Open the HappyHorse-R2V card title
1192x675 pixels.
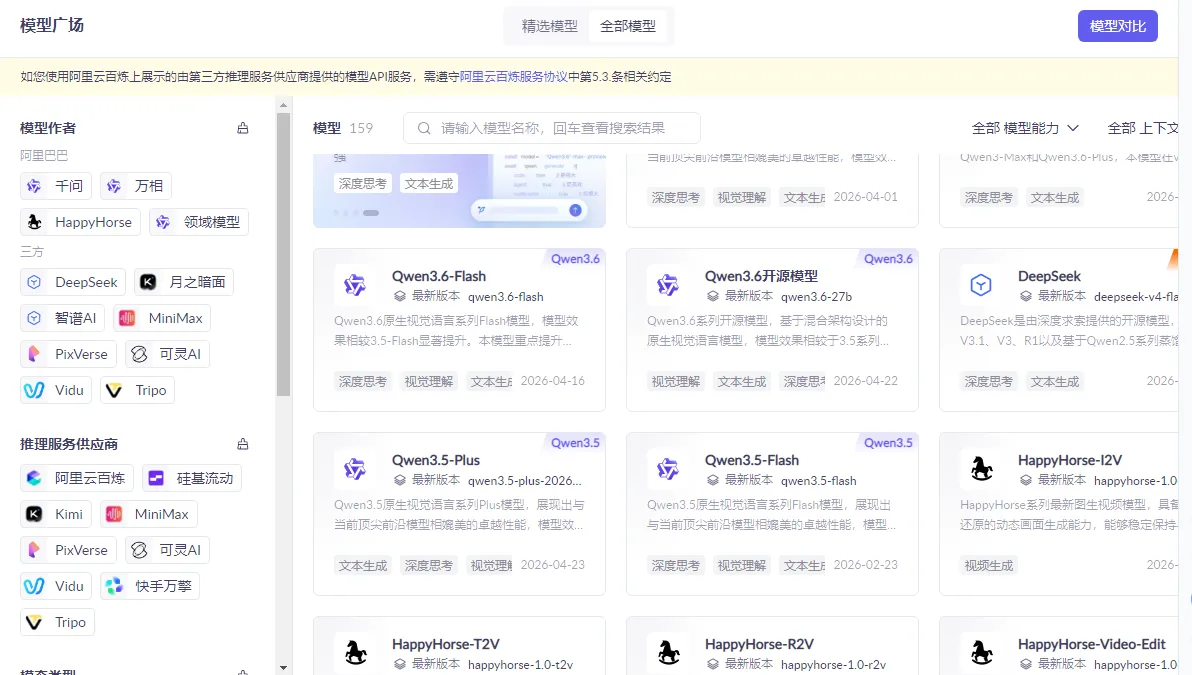(759, 644)
